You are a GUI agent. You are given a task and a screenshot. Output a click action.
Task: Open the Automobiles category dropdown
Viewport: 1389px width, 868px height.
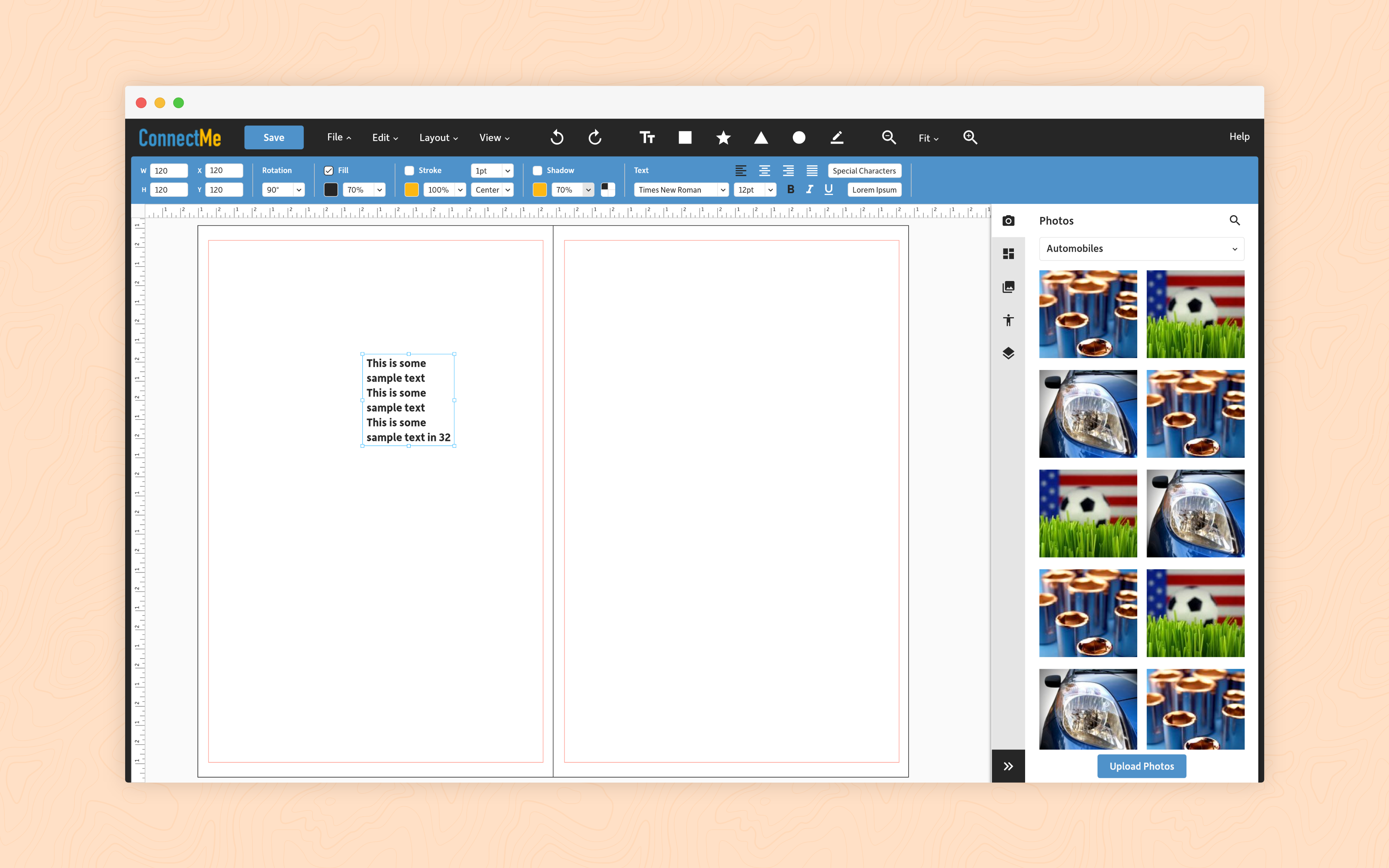[1141, 248]
